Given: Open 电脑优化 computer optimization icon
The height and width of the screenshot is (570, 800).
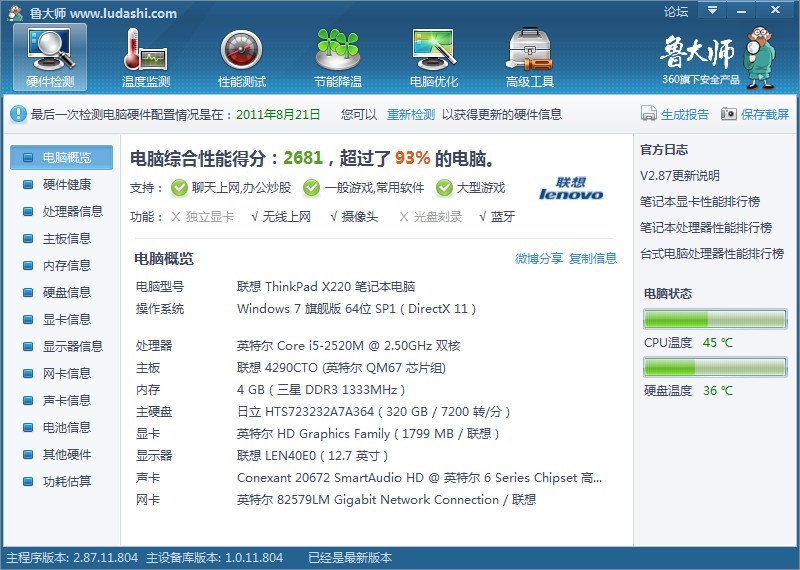Looking at the screenshot, I should 434,57.
